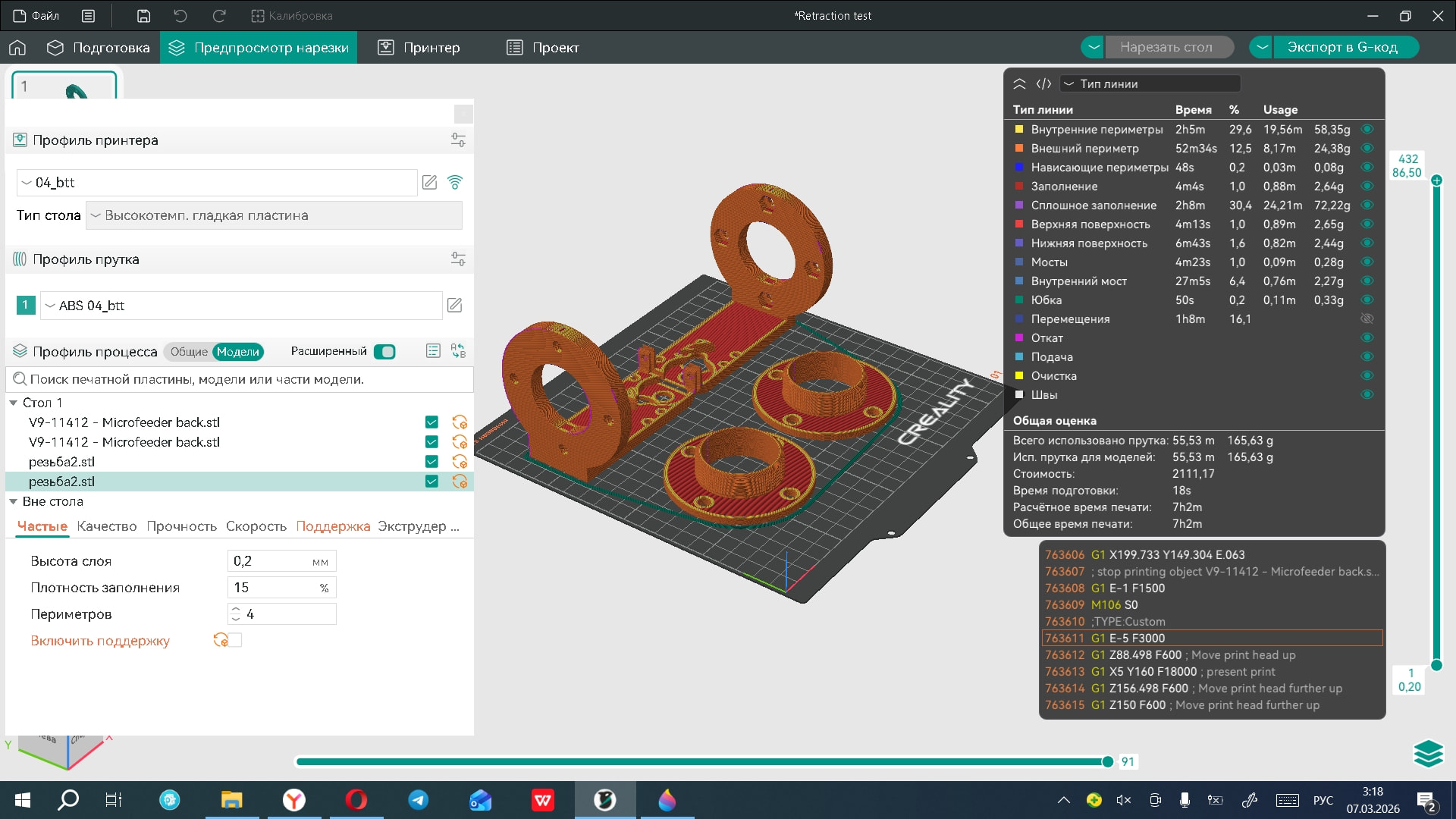Click the printer Wi-Fi connection icon
This screenshot has height=819, width=1456.
[455, 183]
